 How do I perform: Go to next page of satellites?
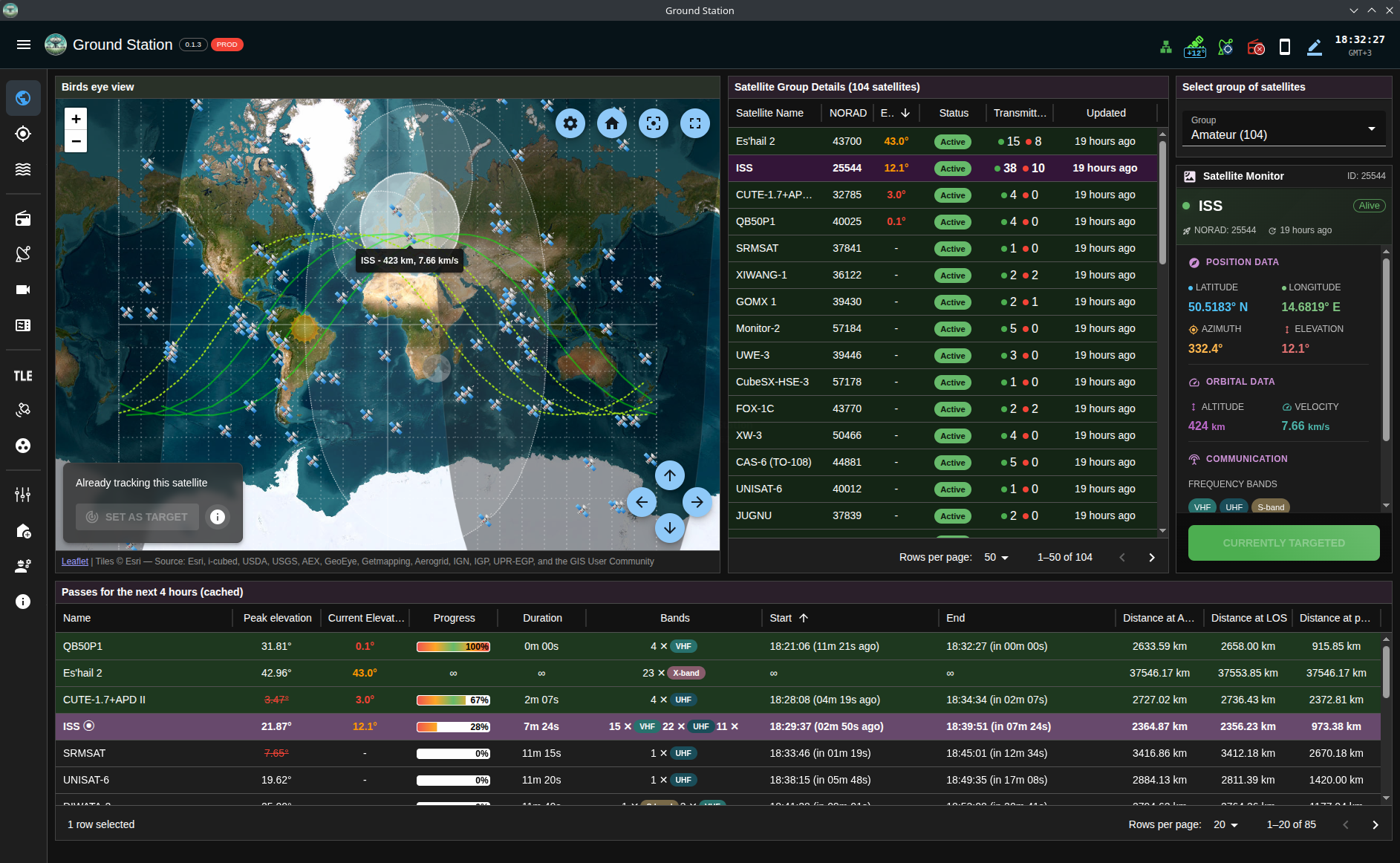click(x=1152, y=557)
